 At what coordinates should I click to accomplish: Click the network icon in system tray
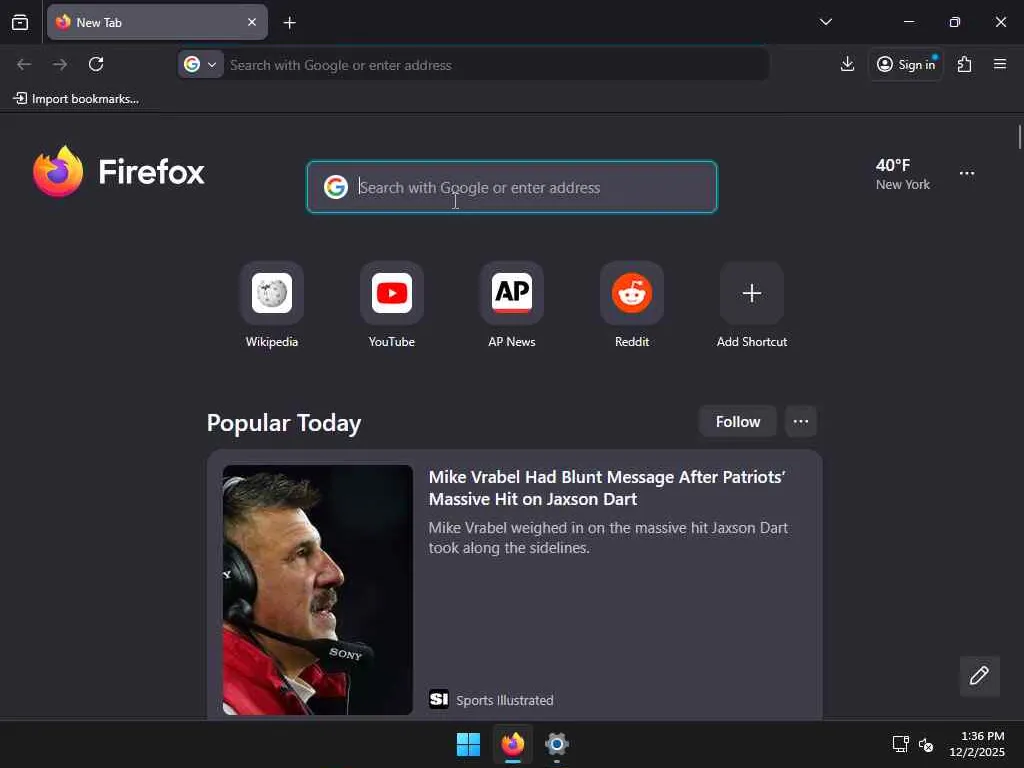(901, 744)
